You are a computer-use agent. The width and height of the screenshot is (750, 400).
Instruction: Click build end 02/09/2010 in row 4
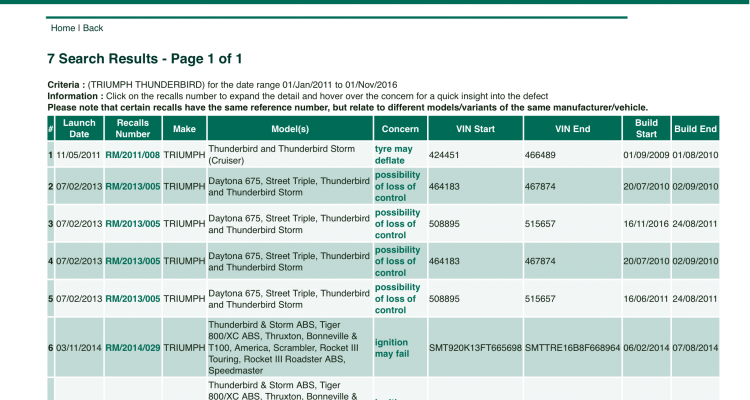click(x=695, y=261)
